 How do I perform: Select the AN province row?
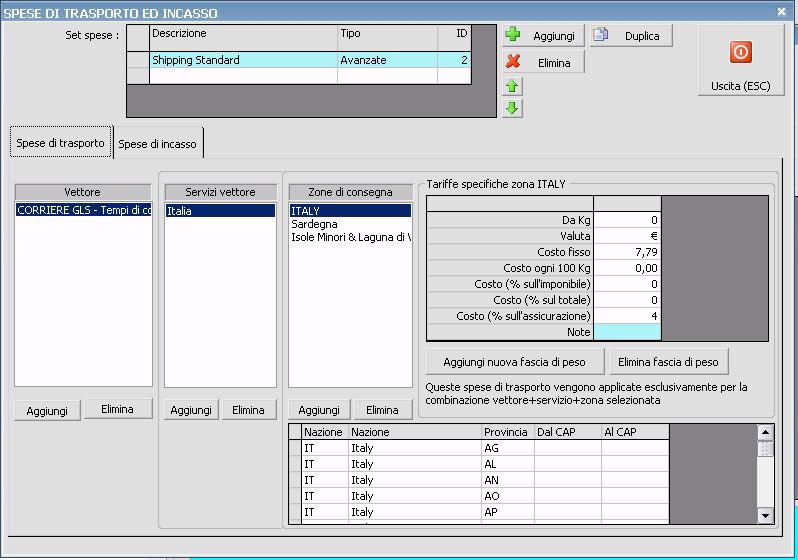tap(479, 480)
